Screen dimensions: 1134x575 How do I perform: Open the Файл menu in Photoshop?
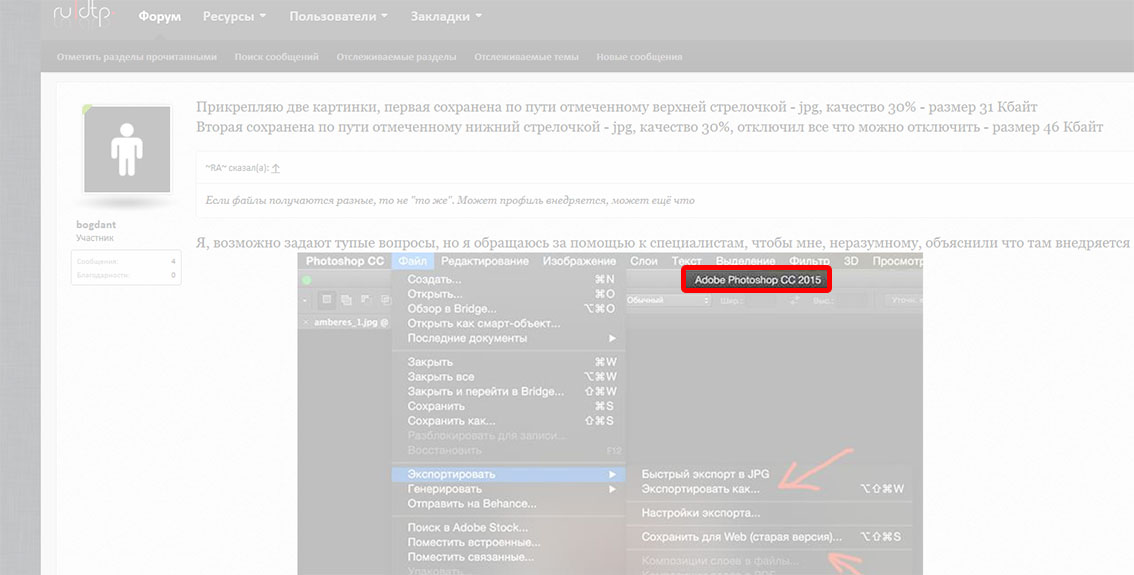pyautogui.click(x=412, y=261)
